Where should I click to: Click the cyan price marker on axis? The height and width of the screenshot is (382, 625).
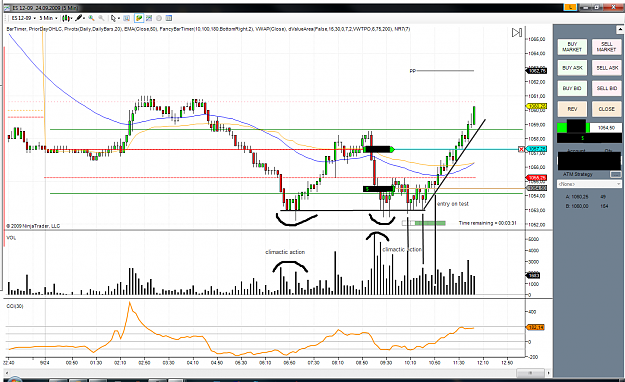(x=537, y=149)
